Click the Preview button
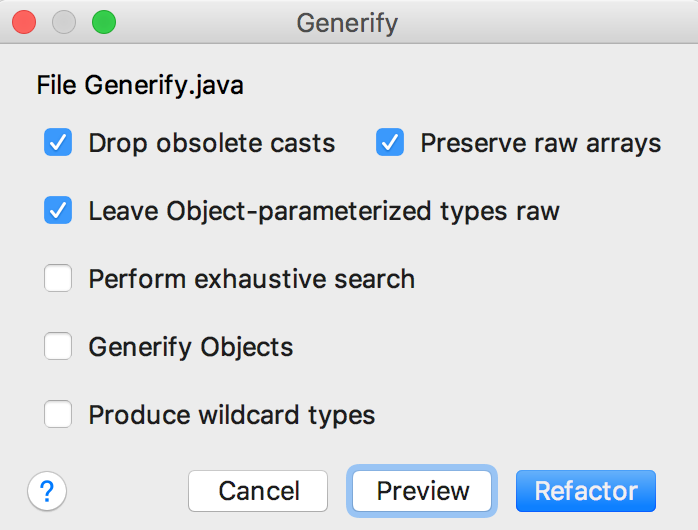The height and width of the screenshot is (530, 698). point(422,491)
